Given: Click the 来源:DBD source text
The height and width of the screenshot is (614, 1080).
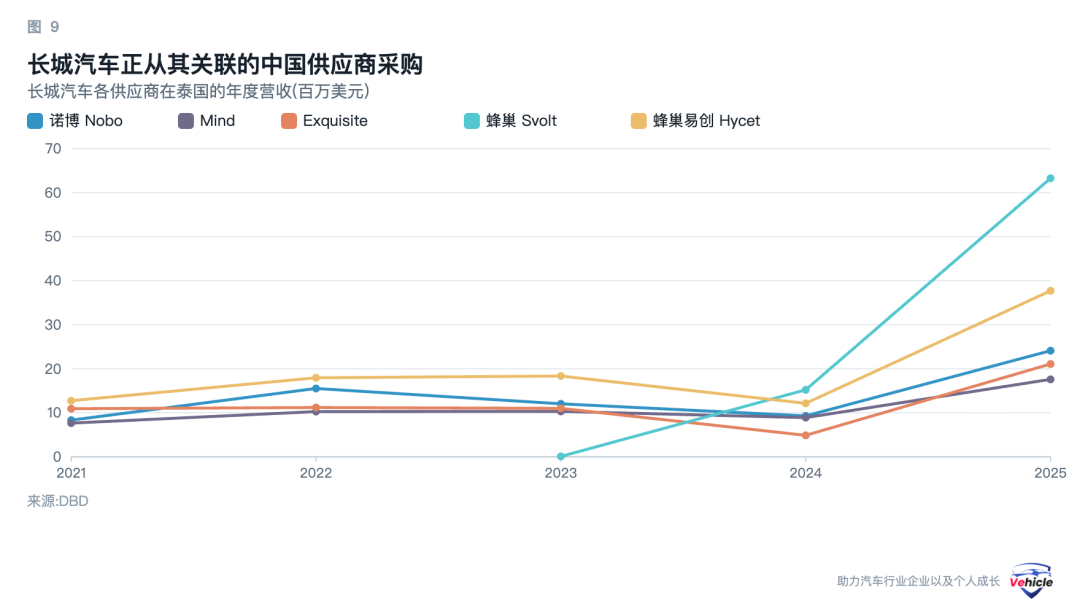Looking at the screenshot, I should point(58,501).
